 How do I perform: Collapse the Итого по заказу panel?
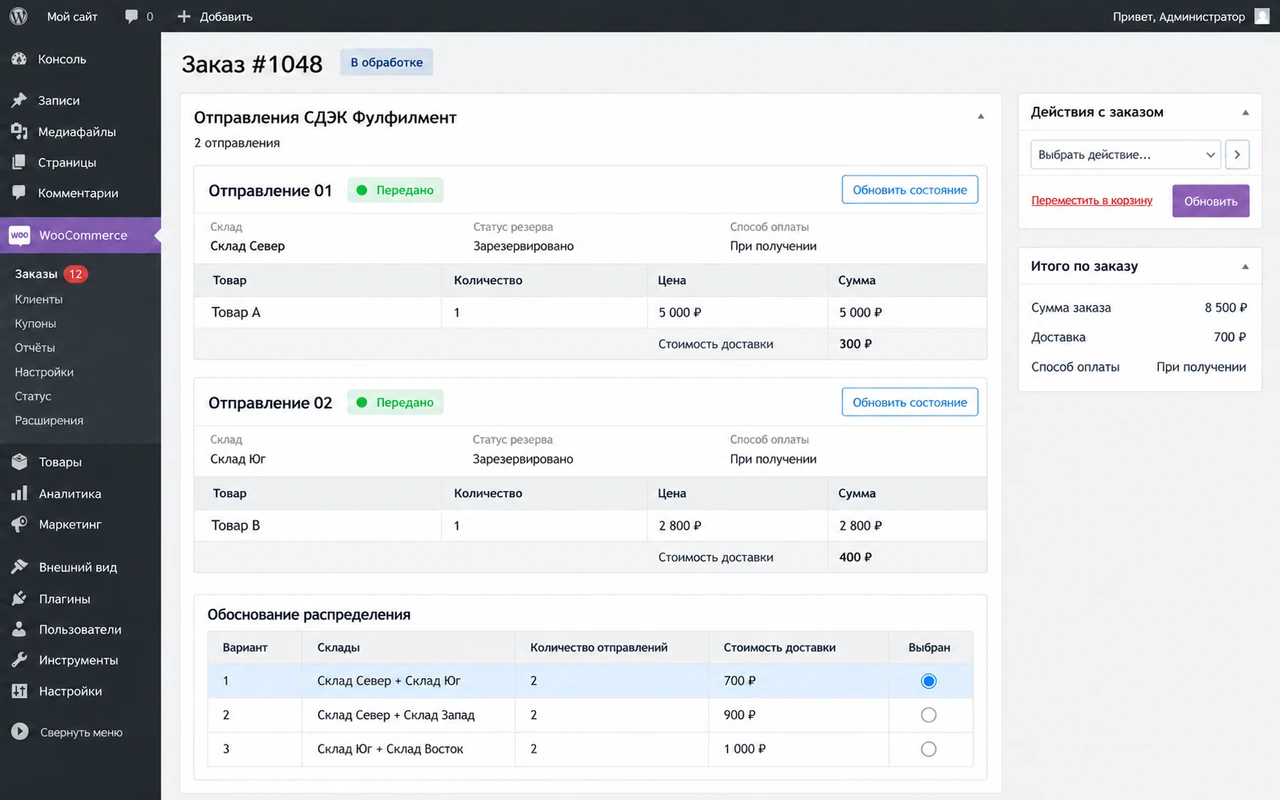(1245, 267)
